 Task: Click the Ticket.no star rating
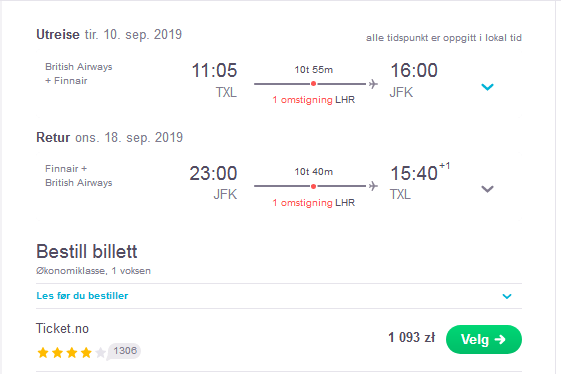[x=72, y=353]
